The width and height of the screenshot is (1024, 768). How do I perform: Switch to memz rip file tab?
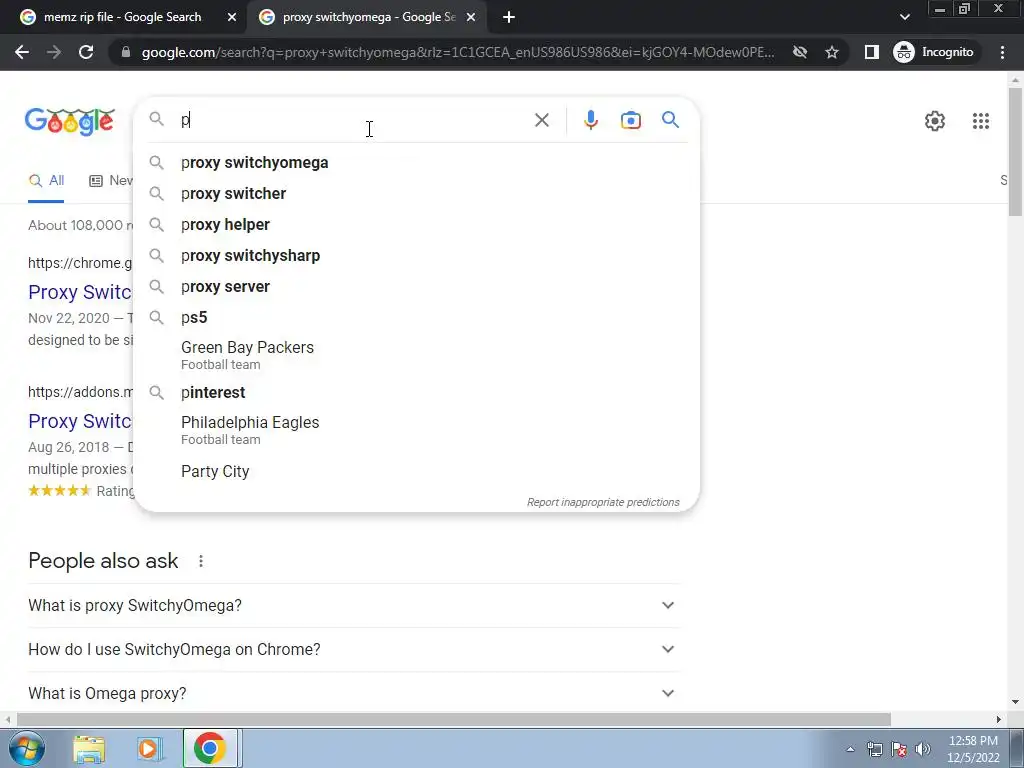122,17
